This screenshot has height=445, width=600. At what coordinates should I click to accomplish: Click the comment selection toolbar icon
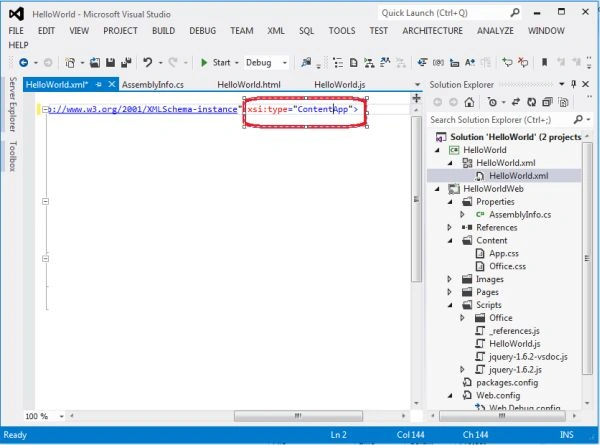(507, 62)
